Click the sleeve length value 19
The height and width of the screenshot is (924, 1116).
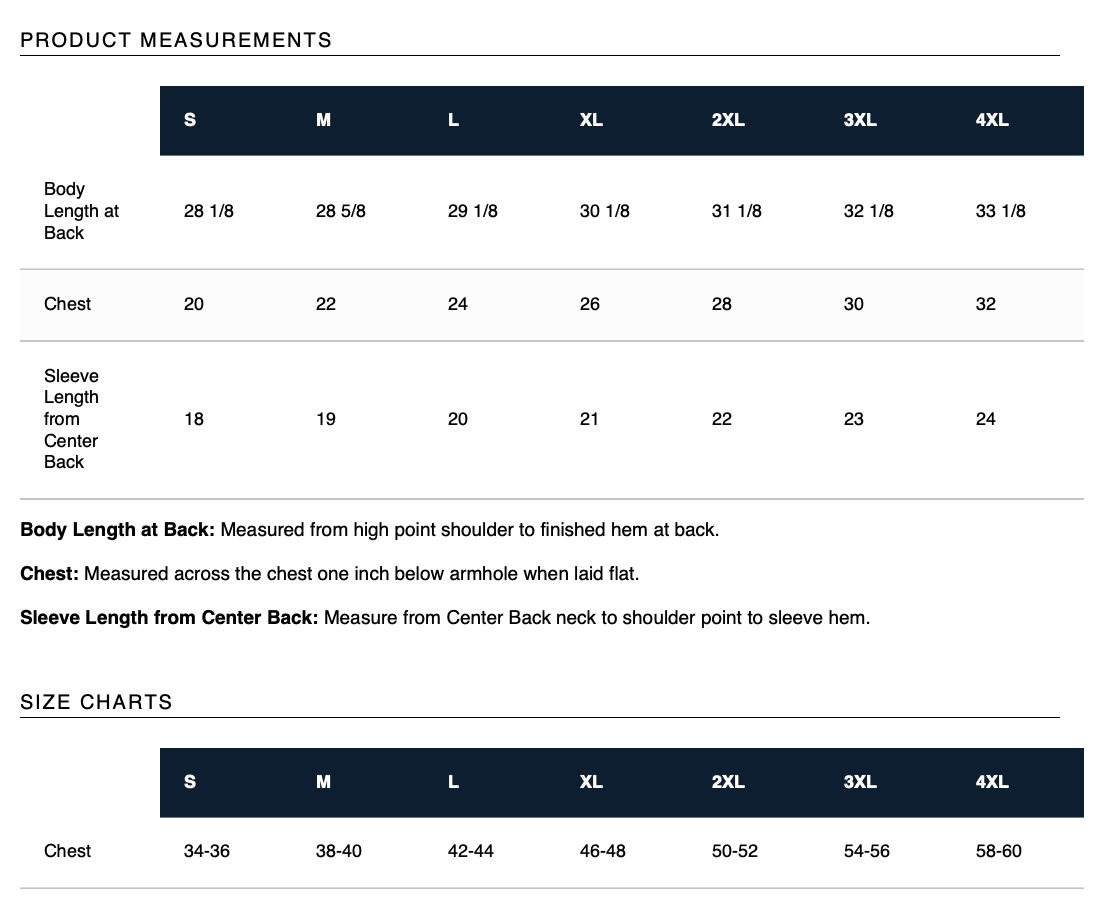pos(326,419)
